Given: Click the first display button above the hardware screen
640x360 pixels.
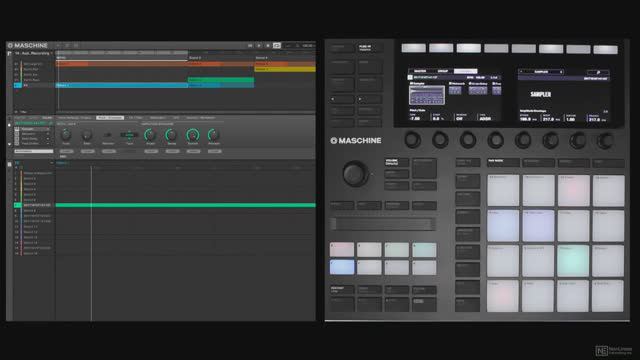Looking at the screenshot, I should pyautogui.click(x=413, y=48).
